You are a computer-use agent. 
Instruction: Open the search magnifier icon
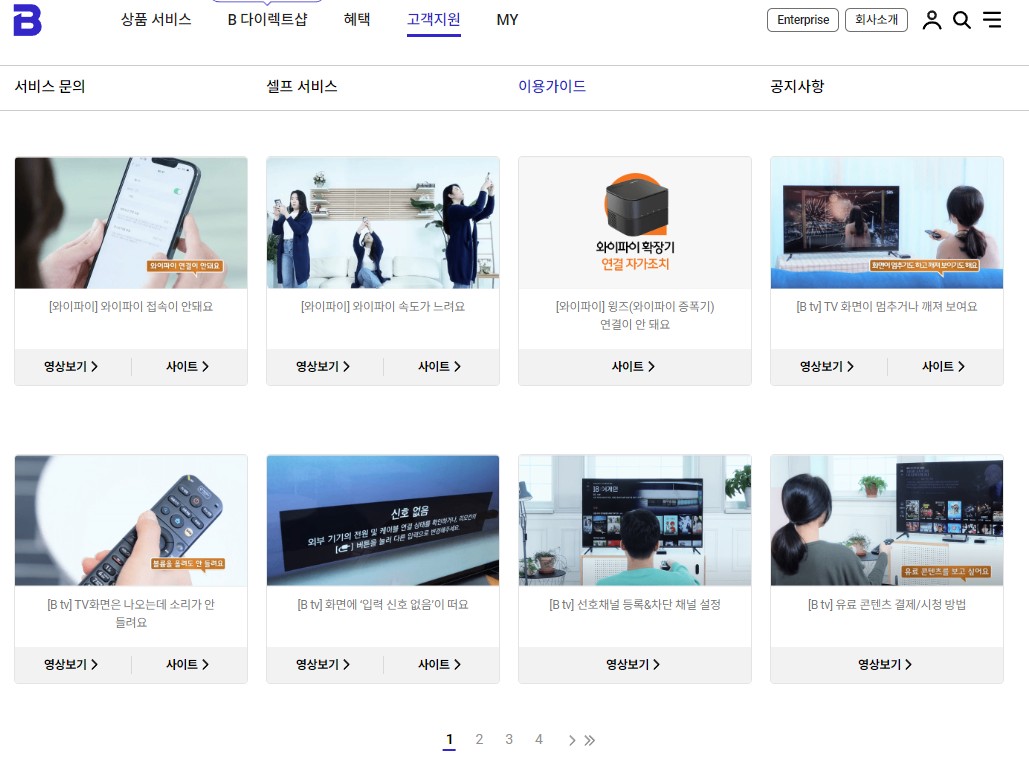point(962,20)
